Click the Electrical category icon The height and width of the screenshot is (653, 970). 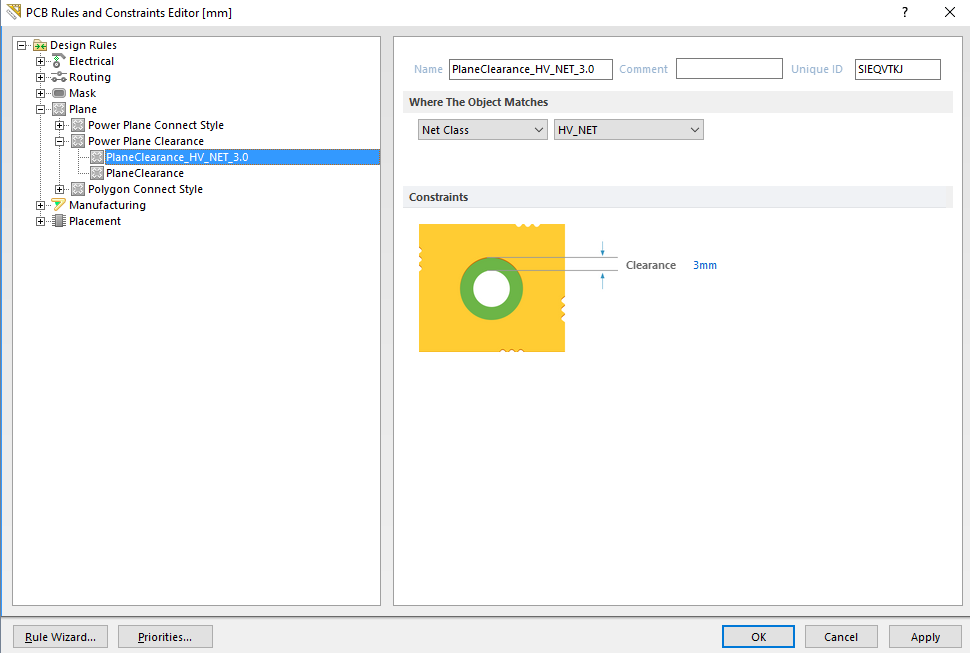tap(59, 61)
